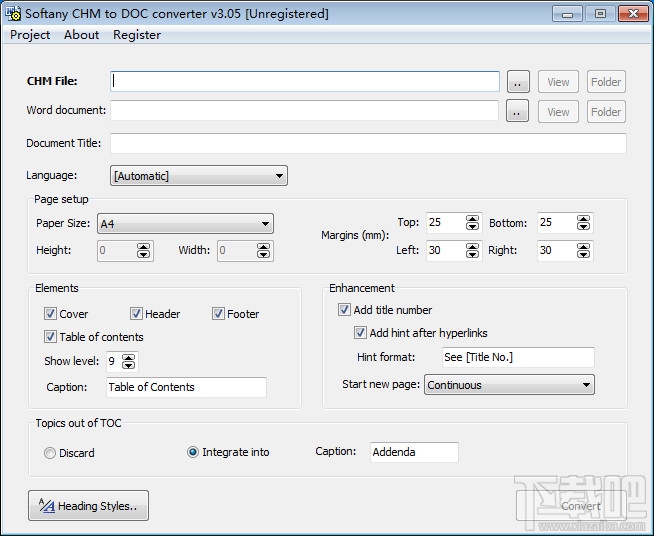Click the Height spinner arrows
Image resolution: width=654 pixels, height=536 pixels.
143,251
